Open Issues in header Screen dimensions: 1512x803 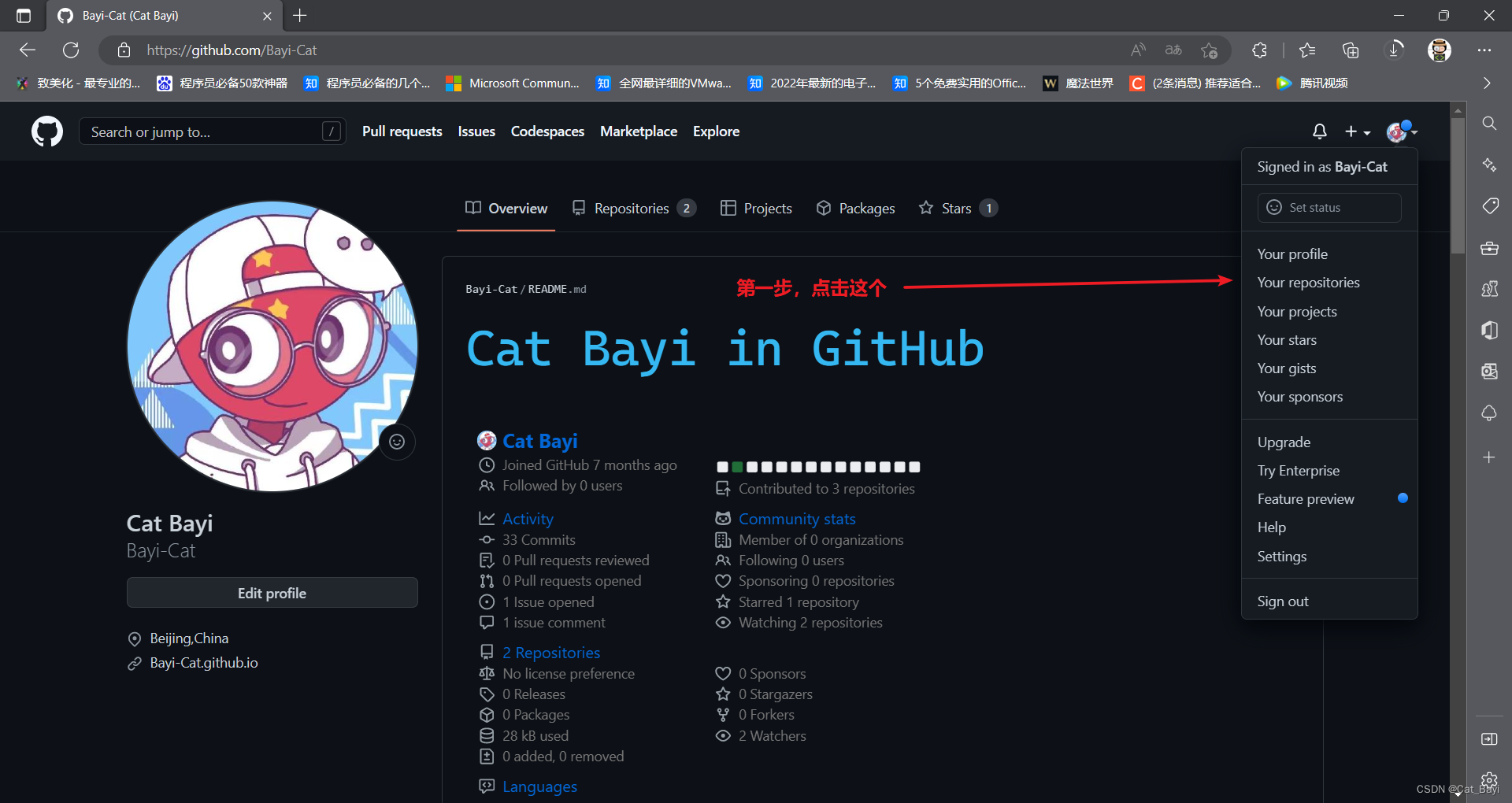coord(476,131)
